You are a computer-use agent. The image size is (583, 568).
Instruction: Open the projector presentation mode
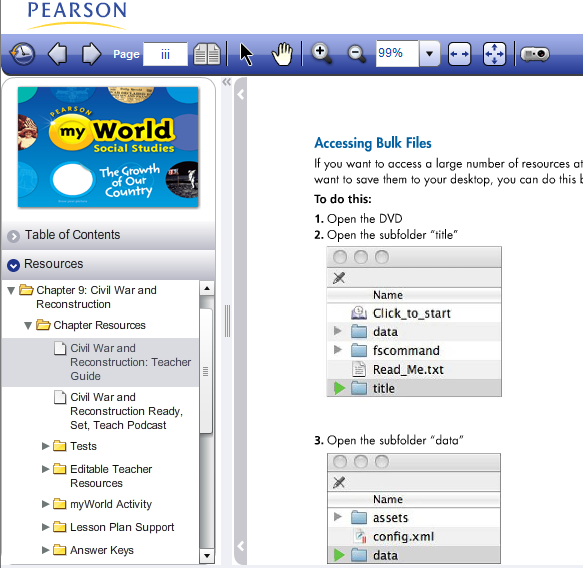535,54
